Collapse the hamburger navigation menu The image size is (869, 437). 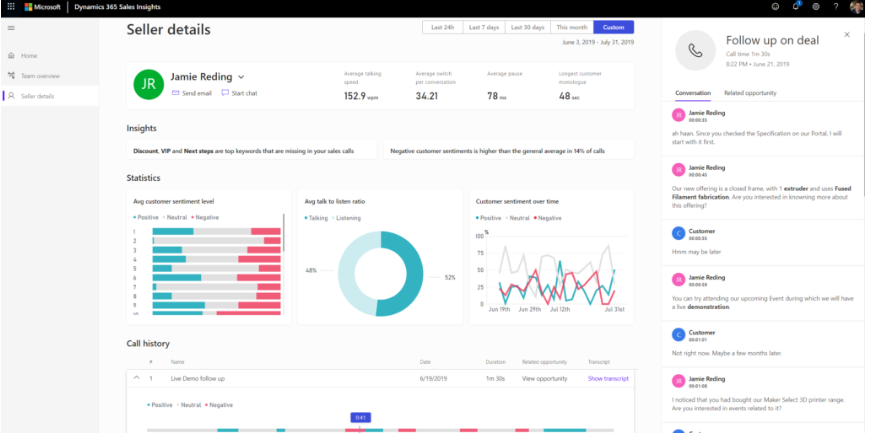[10, 28]
